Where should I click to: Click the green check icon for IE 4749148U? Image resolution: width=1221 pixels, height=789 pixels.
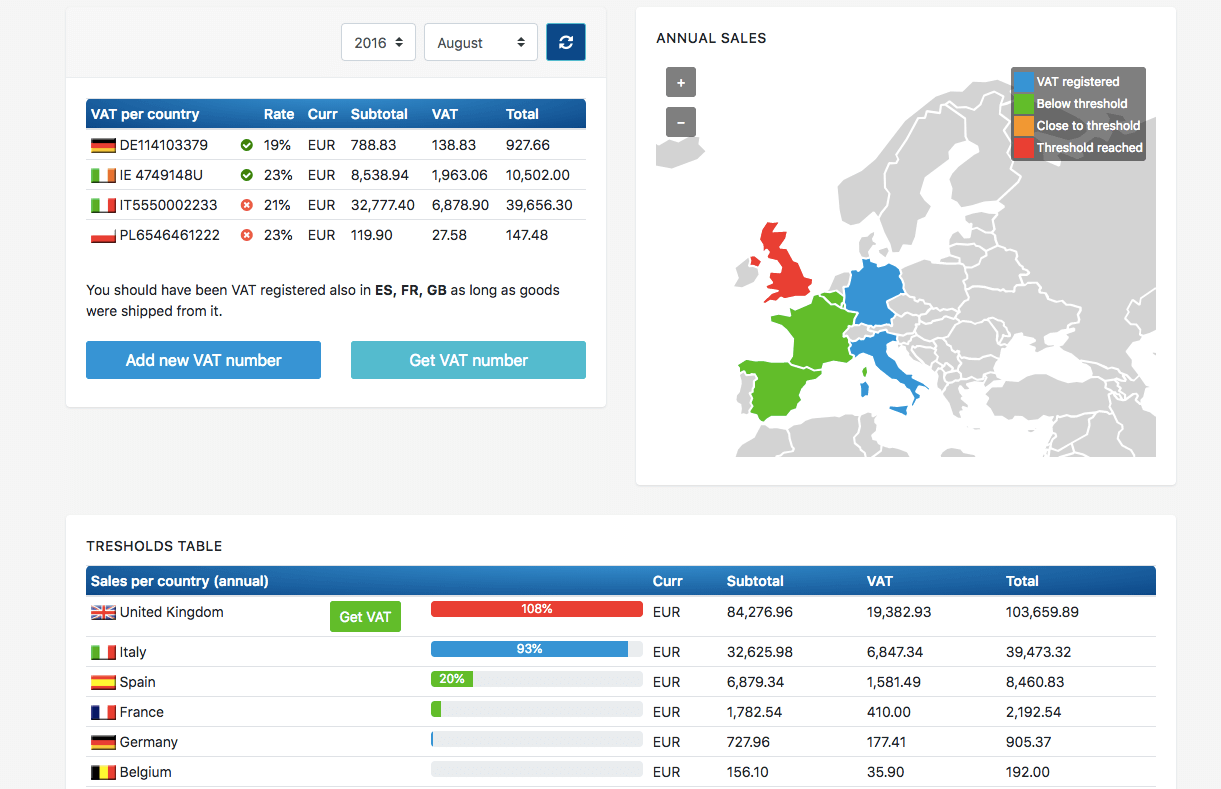[x=246, y=175]
